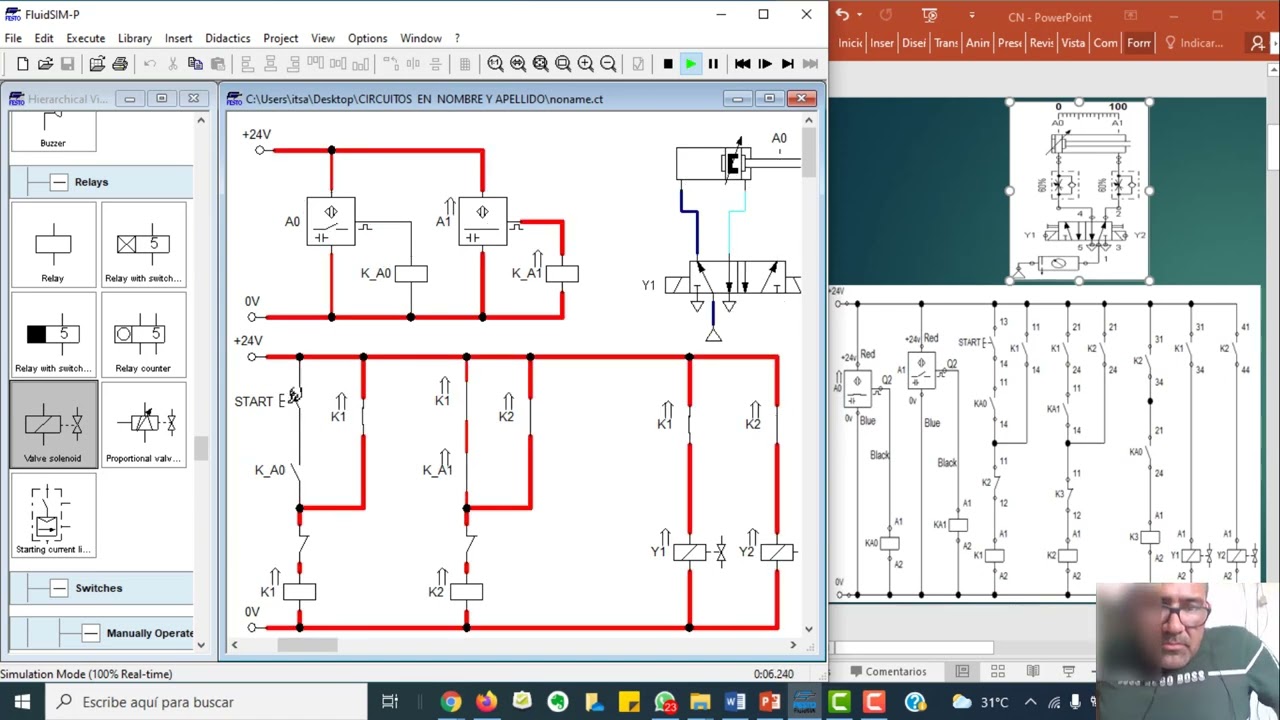Open Word from the taskbar

tap(735, 702)
